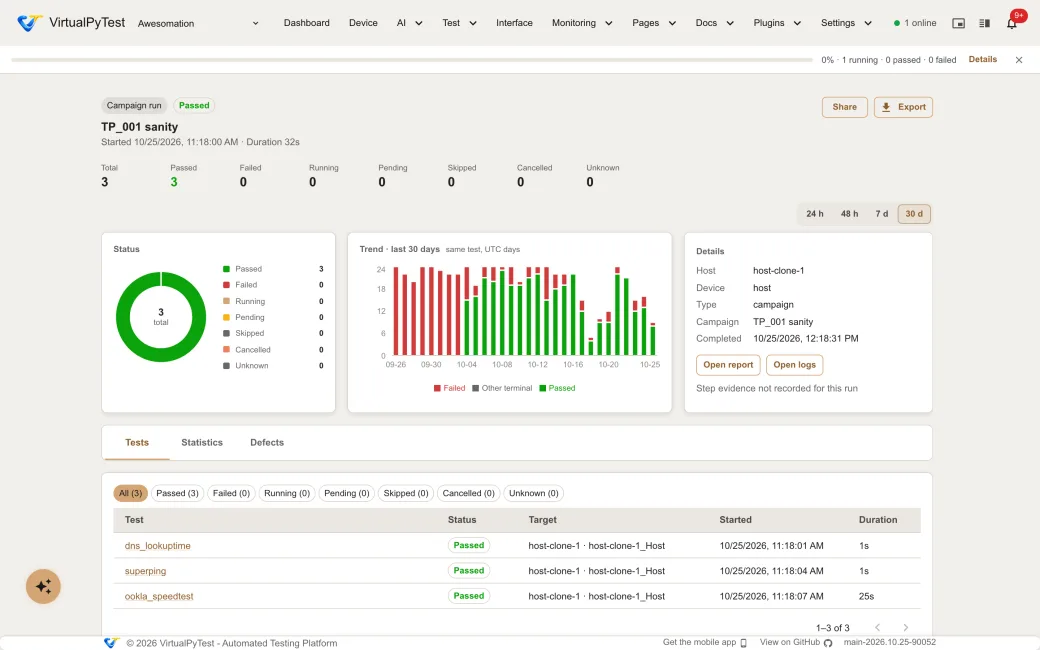Switch to the Defects tab

pyautogui.click(x=267, y=442)
